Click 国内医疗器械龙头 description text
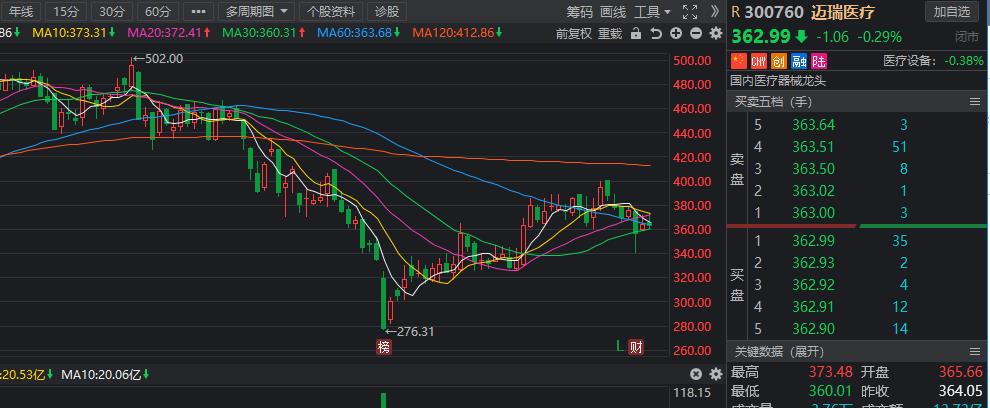This screenshot has width=990, height=408. (778, 81)
